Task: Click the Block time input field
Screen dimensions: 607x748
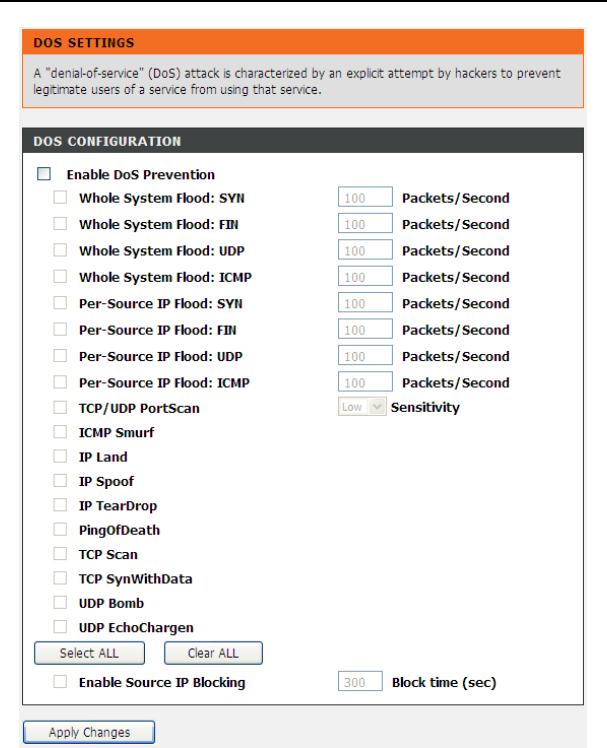Action: pyautogui.click(x=360, y=682)
